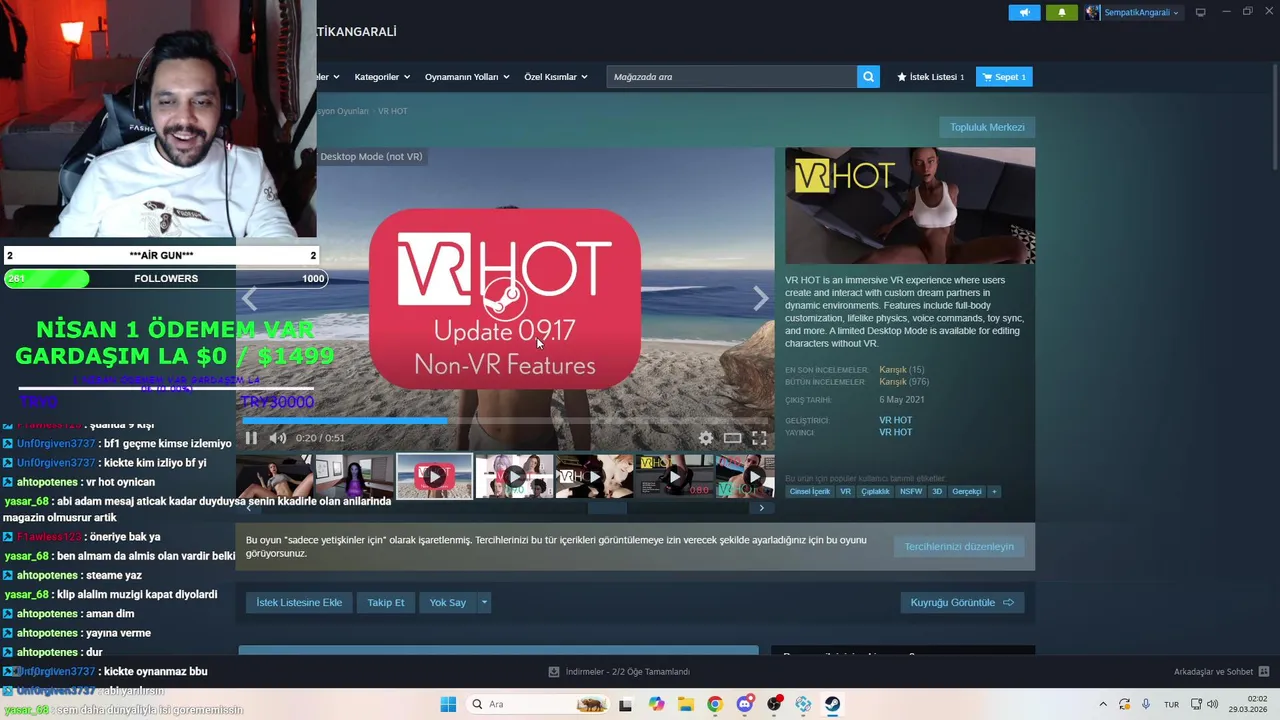Open the VR tag
Screen dimensions: 1280x720
[845, 492]
